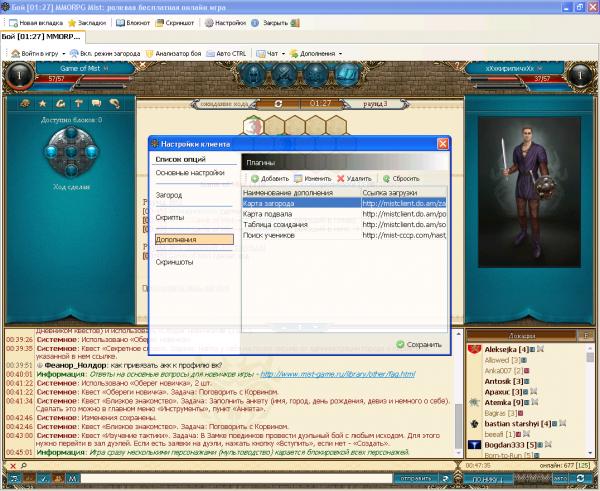Click the Чат toolbar icon
Viewport: 600px width, 491px height.
(x=261, y=54)
